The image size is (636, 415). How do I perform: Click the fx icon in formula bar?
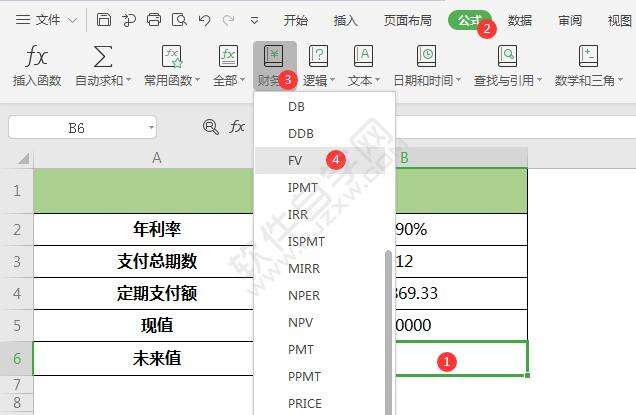click(237, 127)
